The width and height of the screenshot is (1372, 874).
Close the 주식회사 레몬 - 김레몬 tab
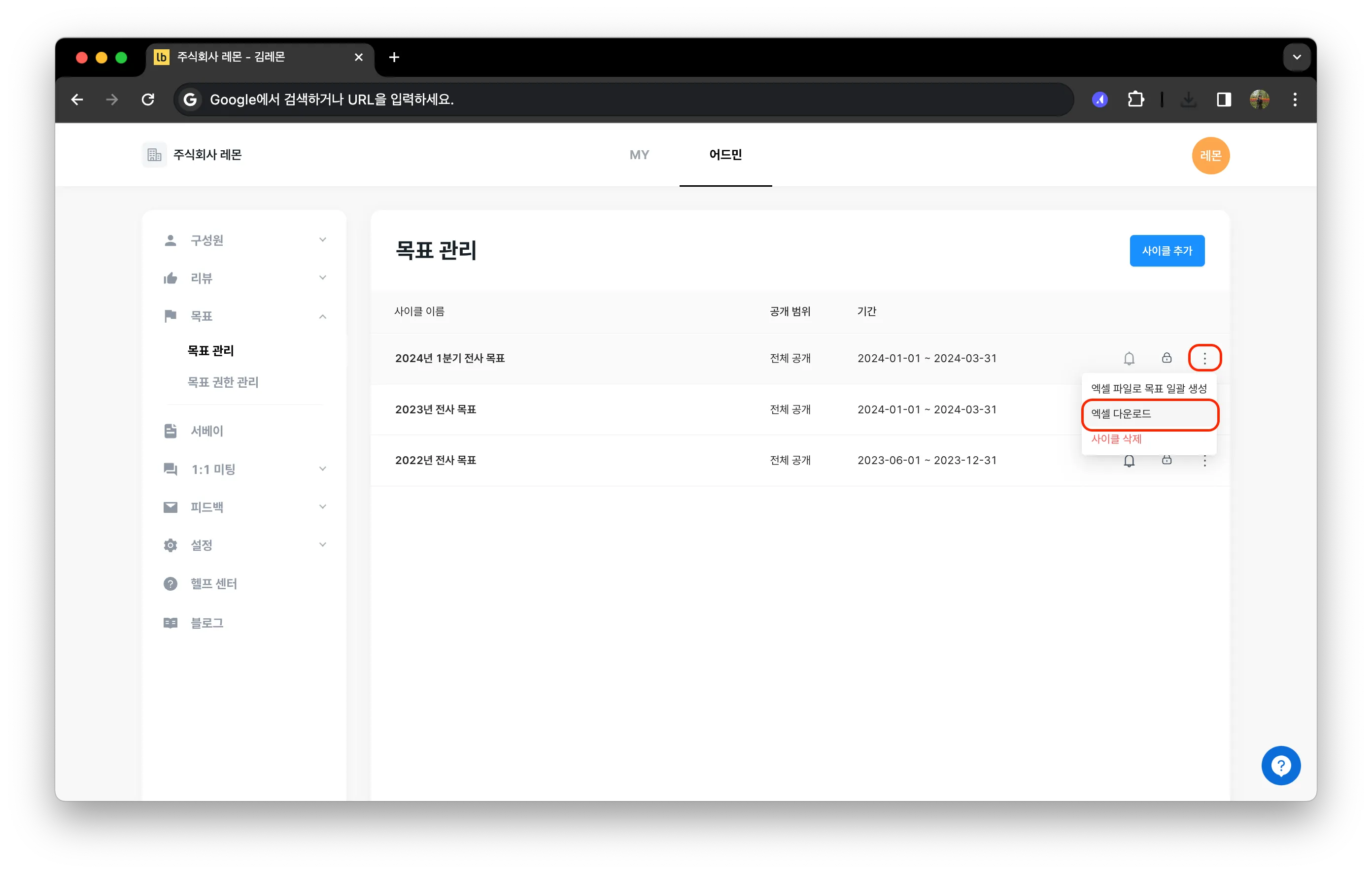point(358,57)
